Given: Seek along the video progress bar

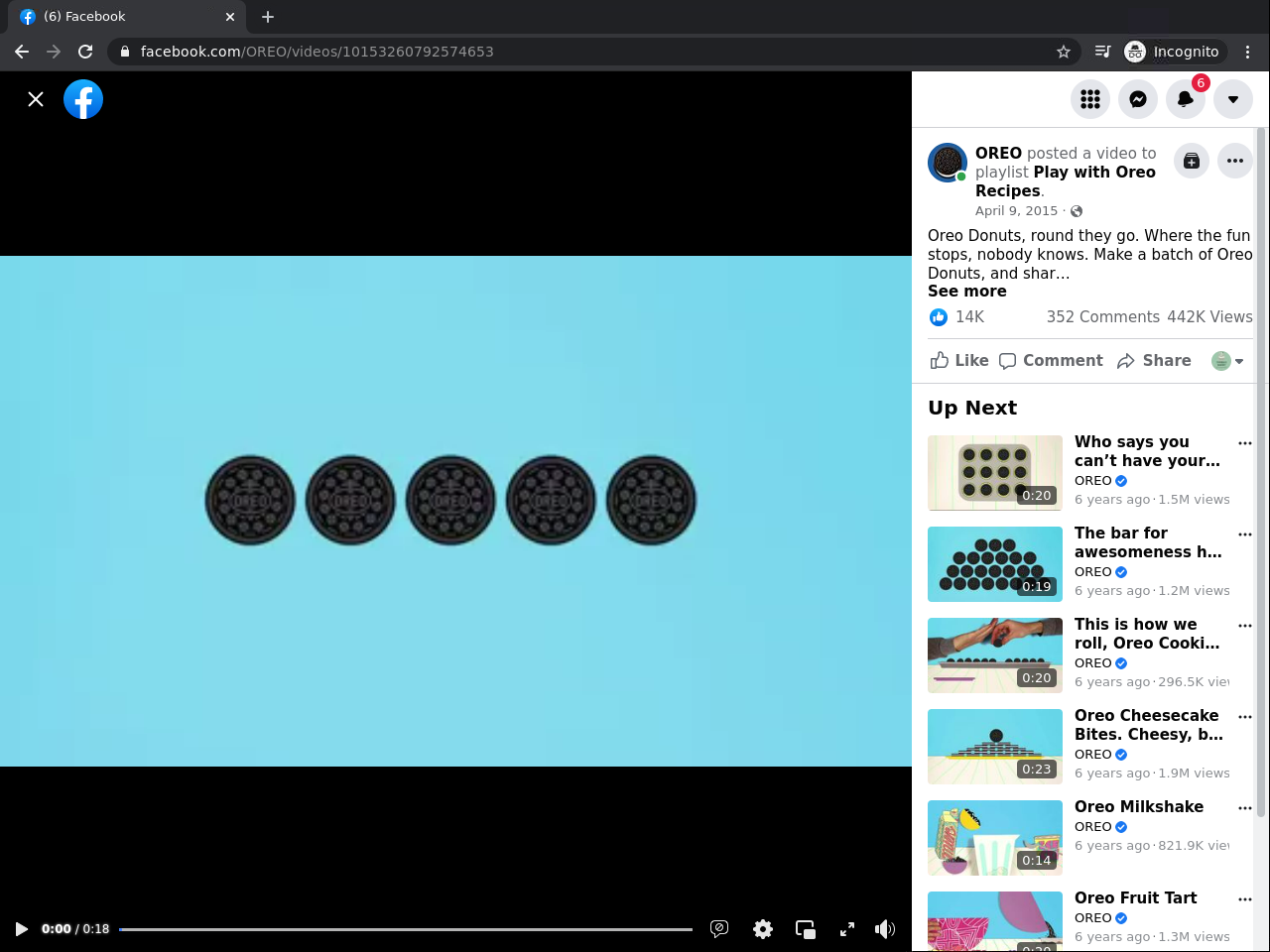Looking at the screenshot, I should tap(406, 929).
